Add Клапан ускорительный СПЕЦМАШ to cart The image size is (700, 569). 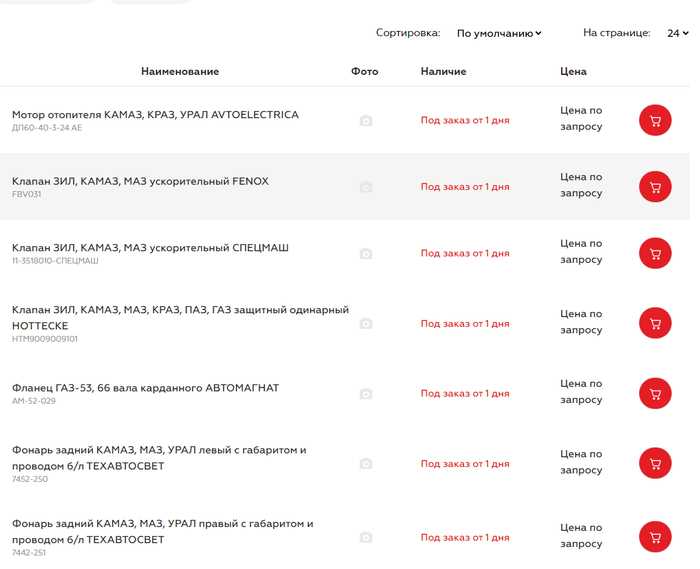655,253
